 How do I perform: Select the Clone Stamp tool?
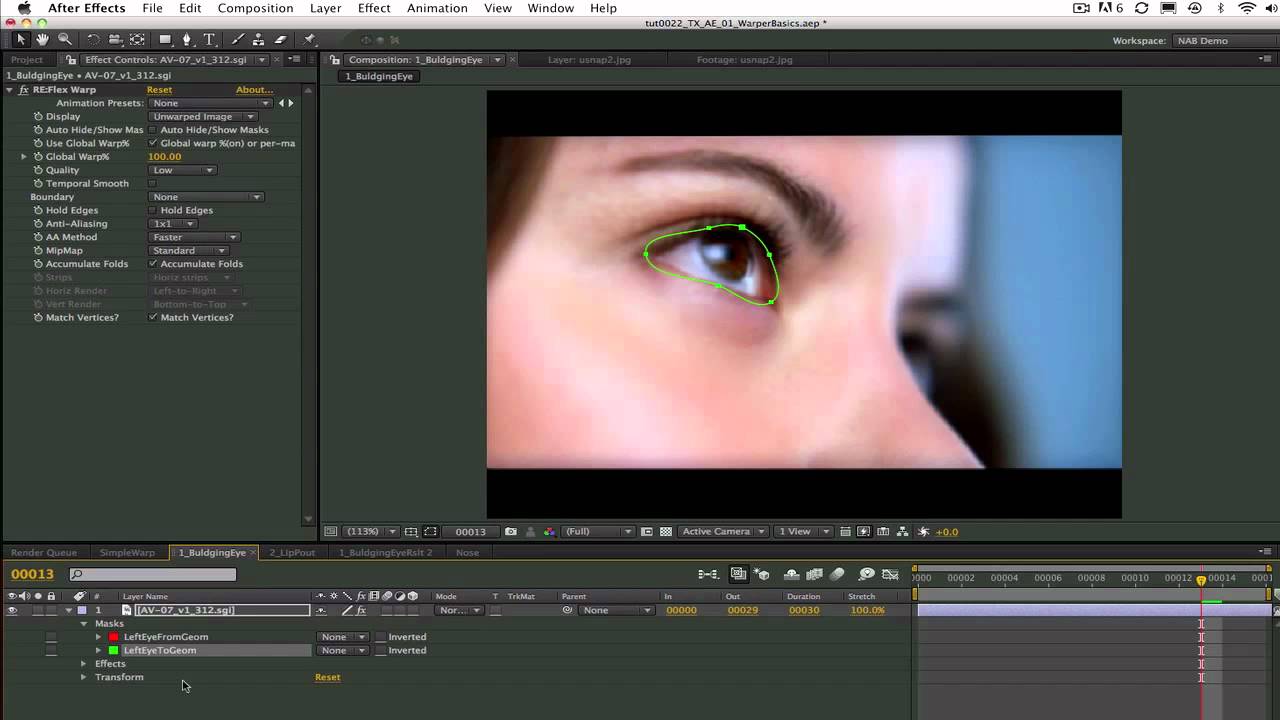(x=259, y=40)
